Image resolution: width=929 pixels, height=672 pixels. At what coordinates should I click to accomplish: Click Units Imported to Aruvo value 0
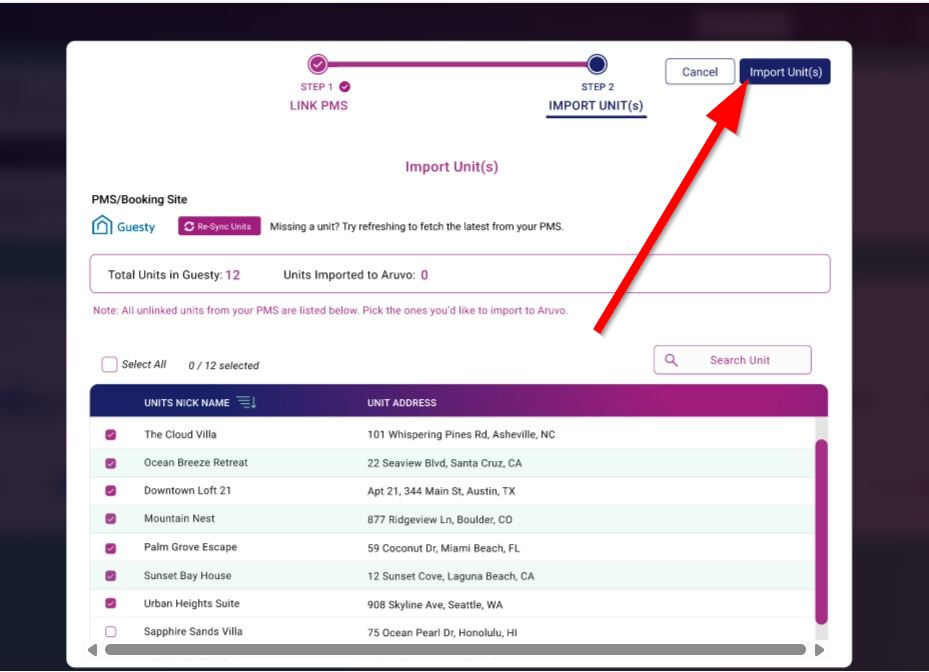pos(424,275)
